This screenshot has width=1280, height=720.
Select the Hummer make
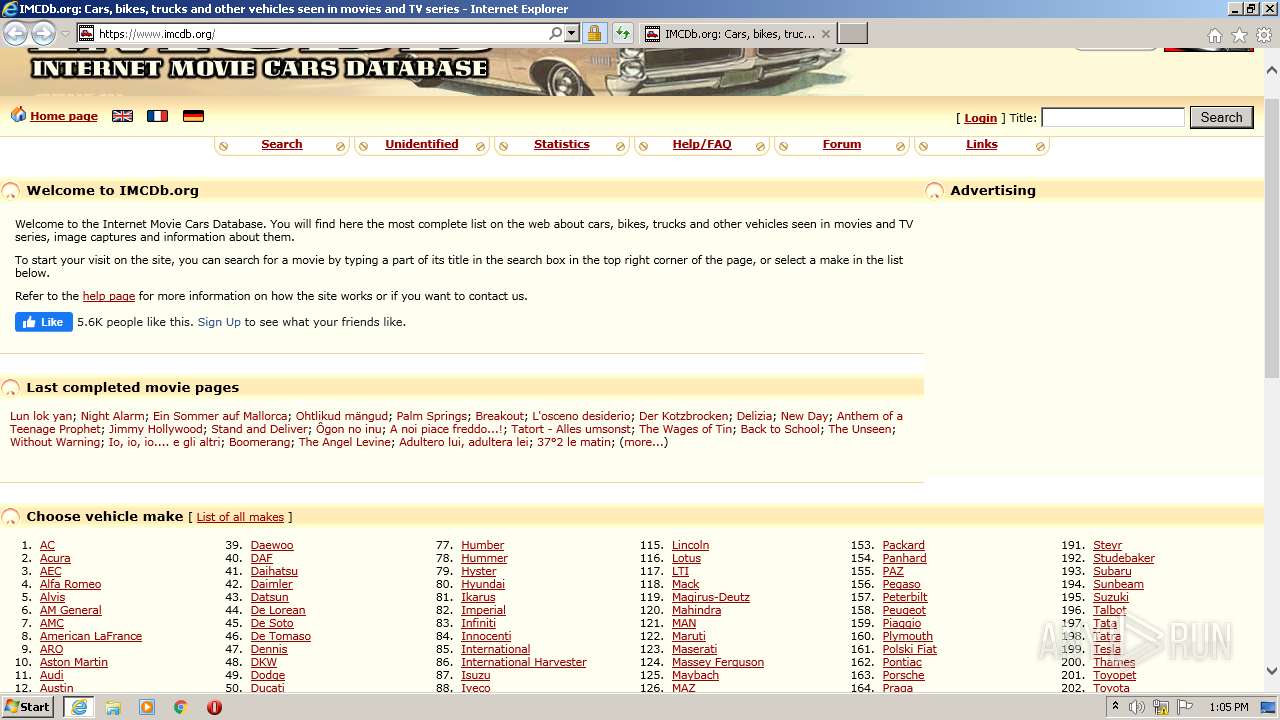(484, 558)
